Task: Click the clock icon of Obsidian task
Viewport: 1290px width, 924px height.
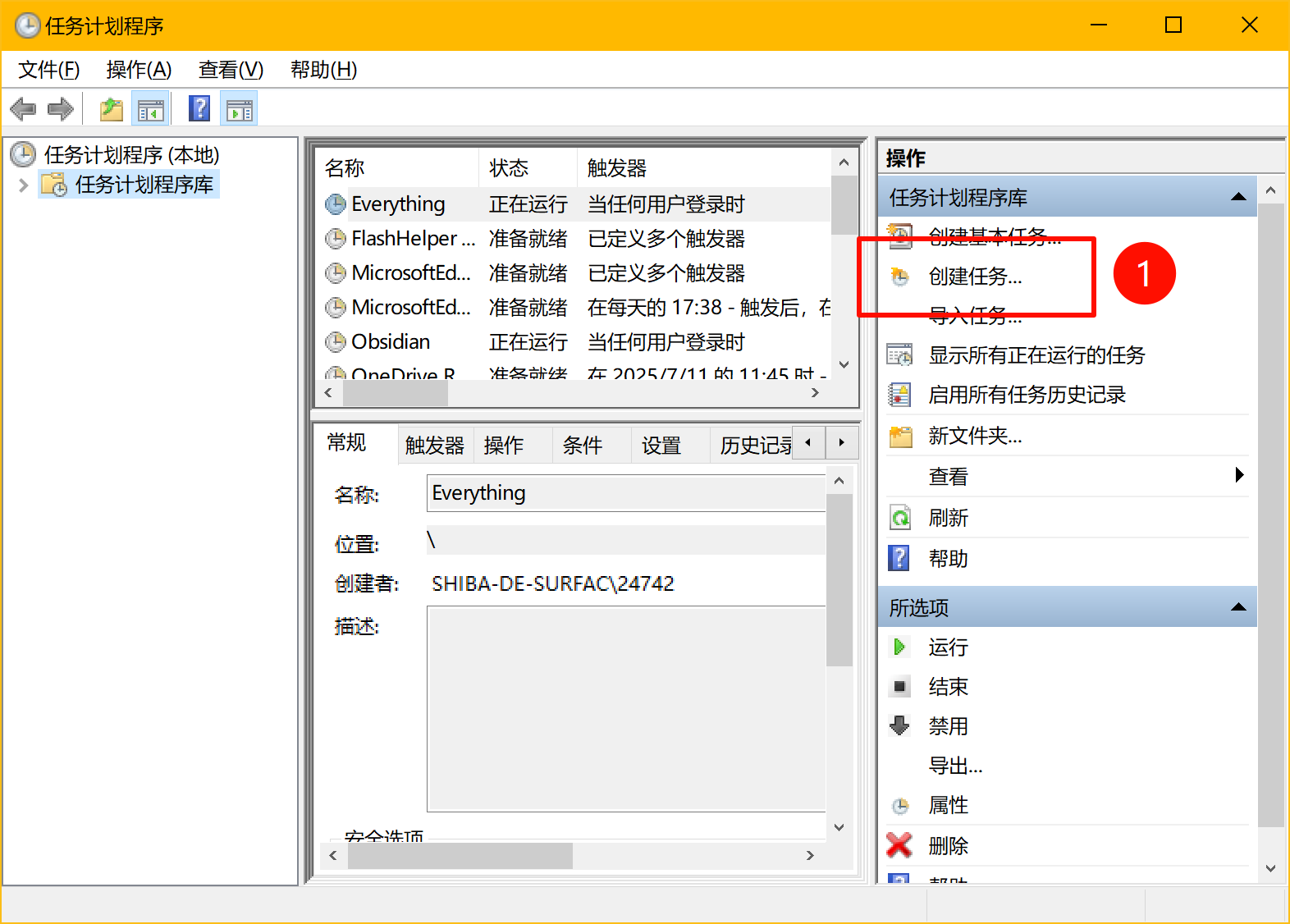Action: pyautogui.click(x=336, y=342)
